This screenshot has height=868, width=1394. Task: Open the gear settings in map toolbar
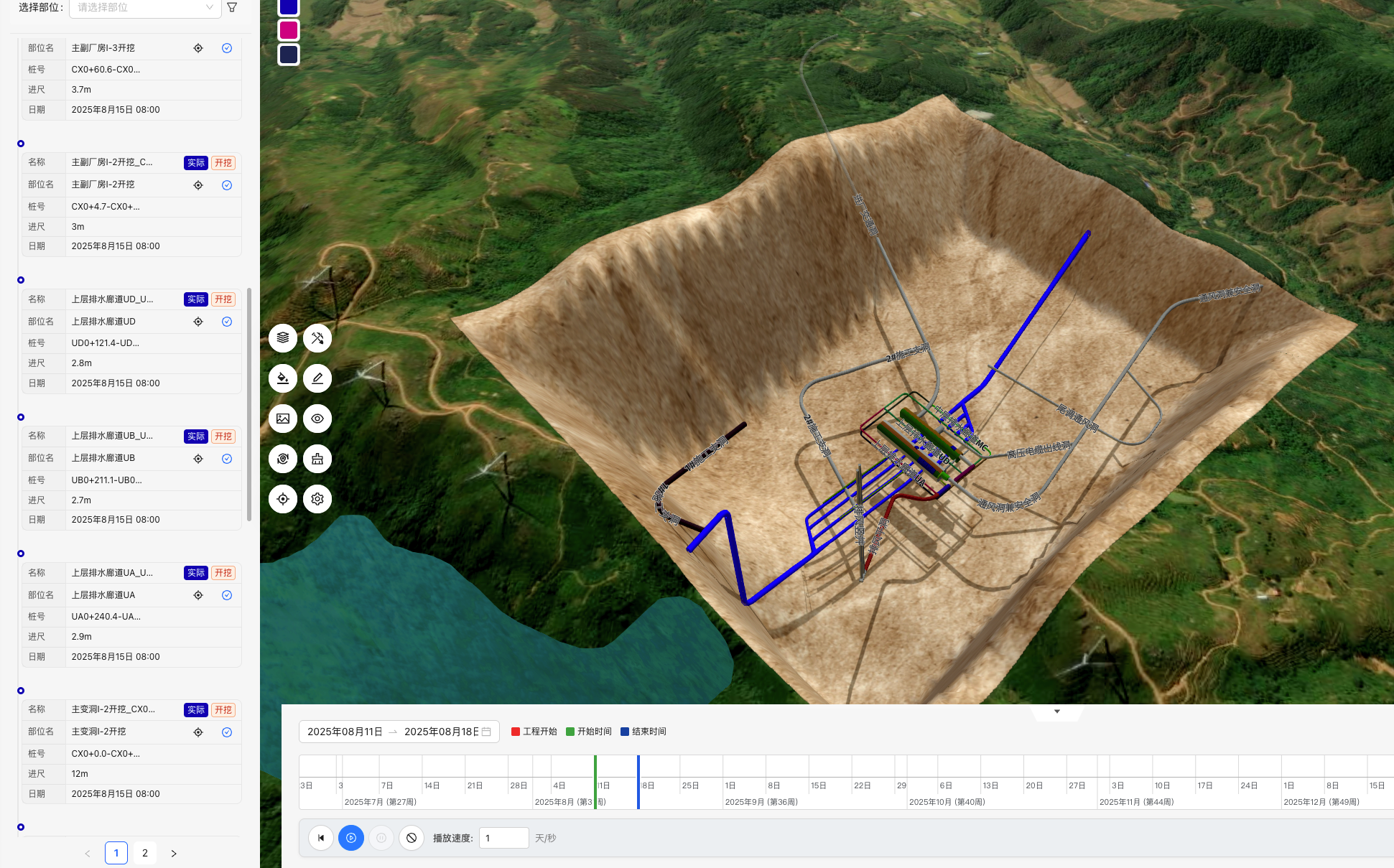(317, 499)
